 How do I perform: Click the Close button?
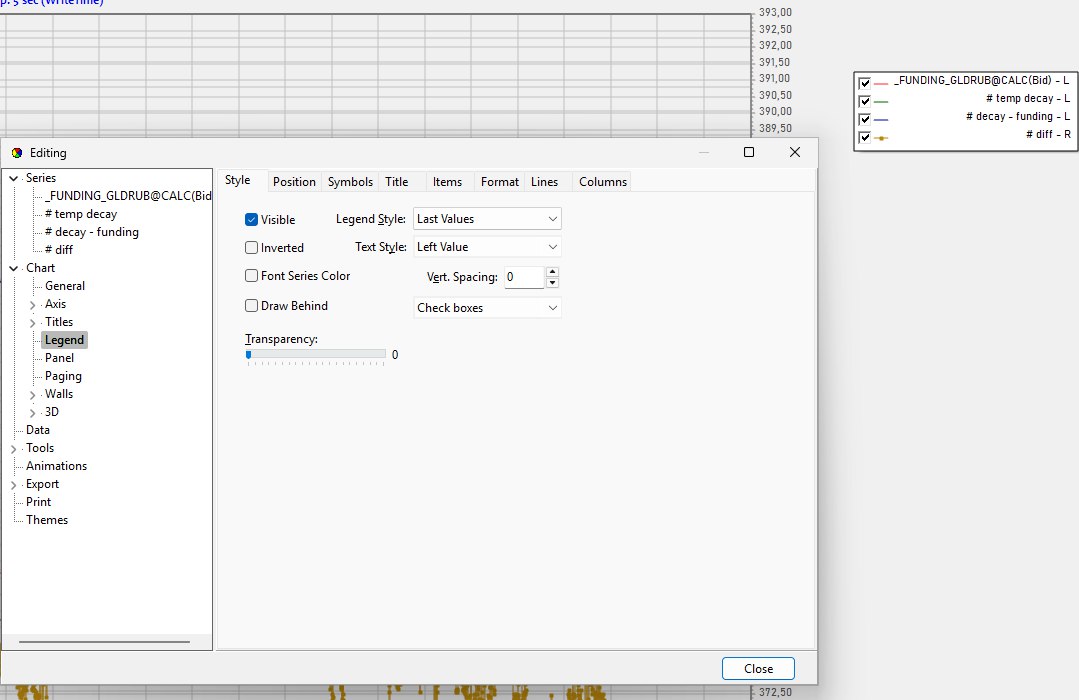tap(758, 668)
